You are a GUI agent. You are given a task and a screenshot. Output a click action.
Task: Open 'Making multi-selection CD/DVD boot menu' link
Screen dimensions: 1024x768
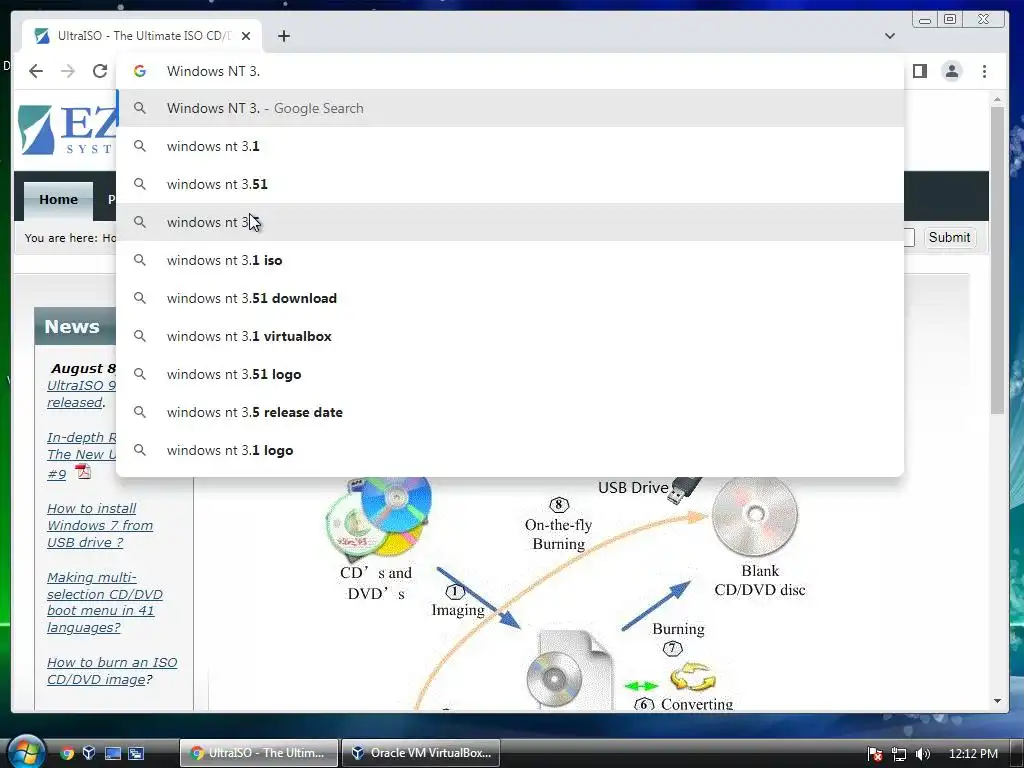coord(104,602)
